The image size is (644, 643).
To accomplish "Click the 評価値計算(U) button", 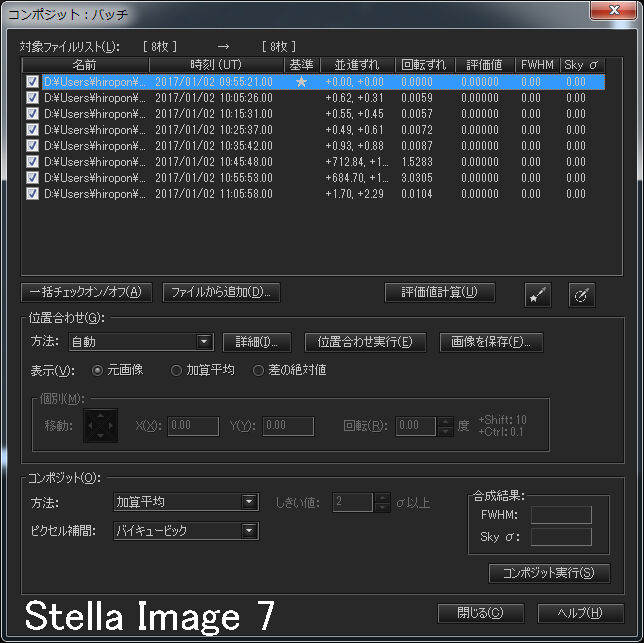I will tap(440, 292).
